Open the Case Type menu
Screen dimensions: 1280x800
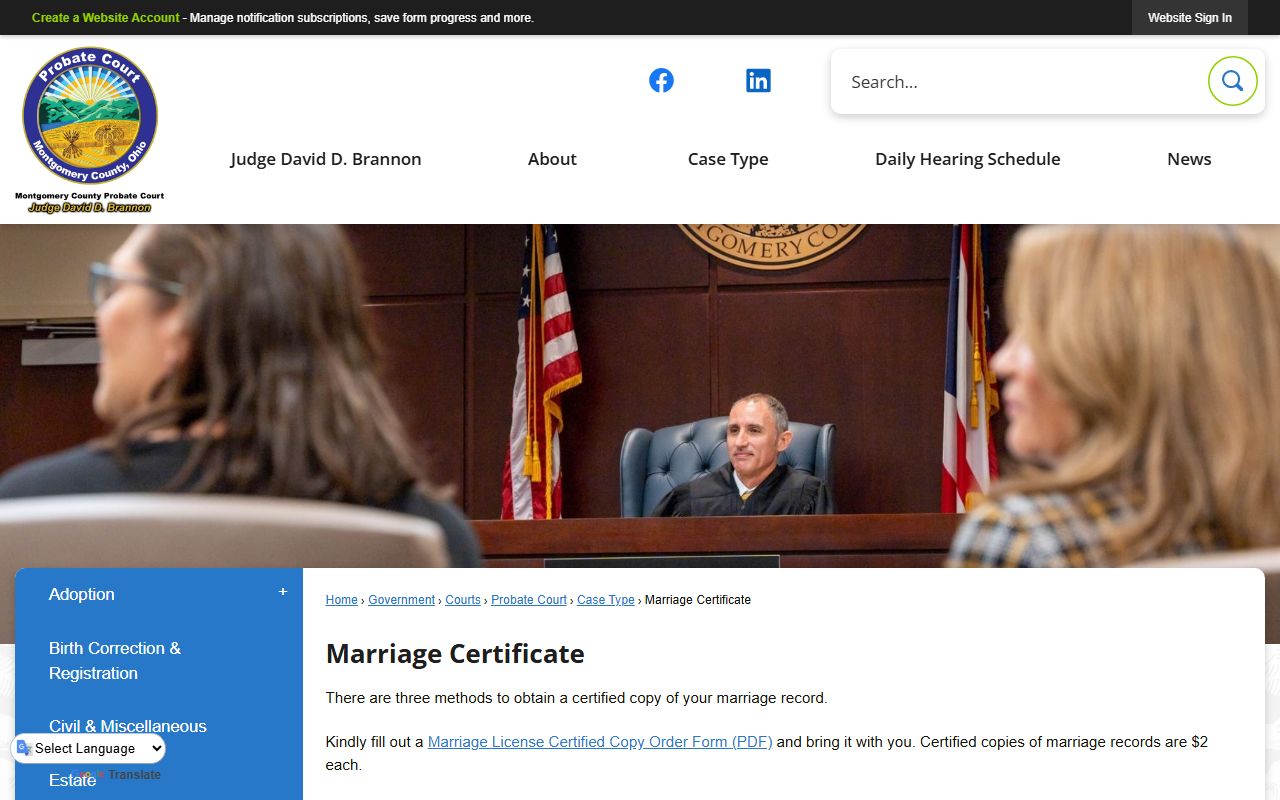click(x=728, y=159)
